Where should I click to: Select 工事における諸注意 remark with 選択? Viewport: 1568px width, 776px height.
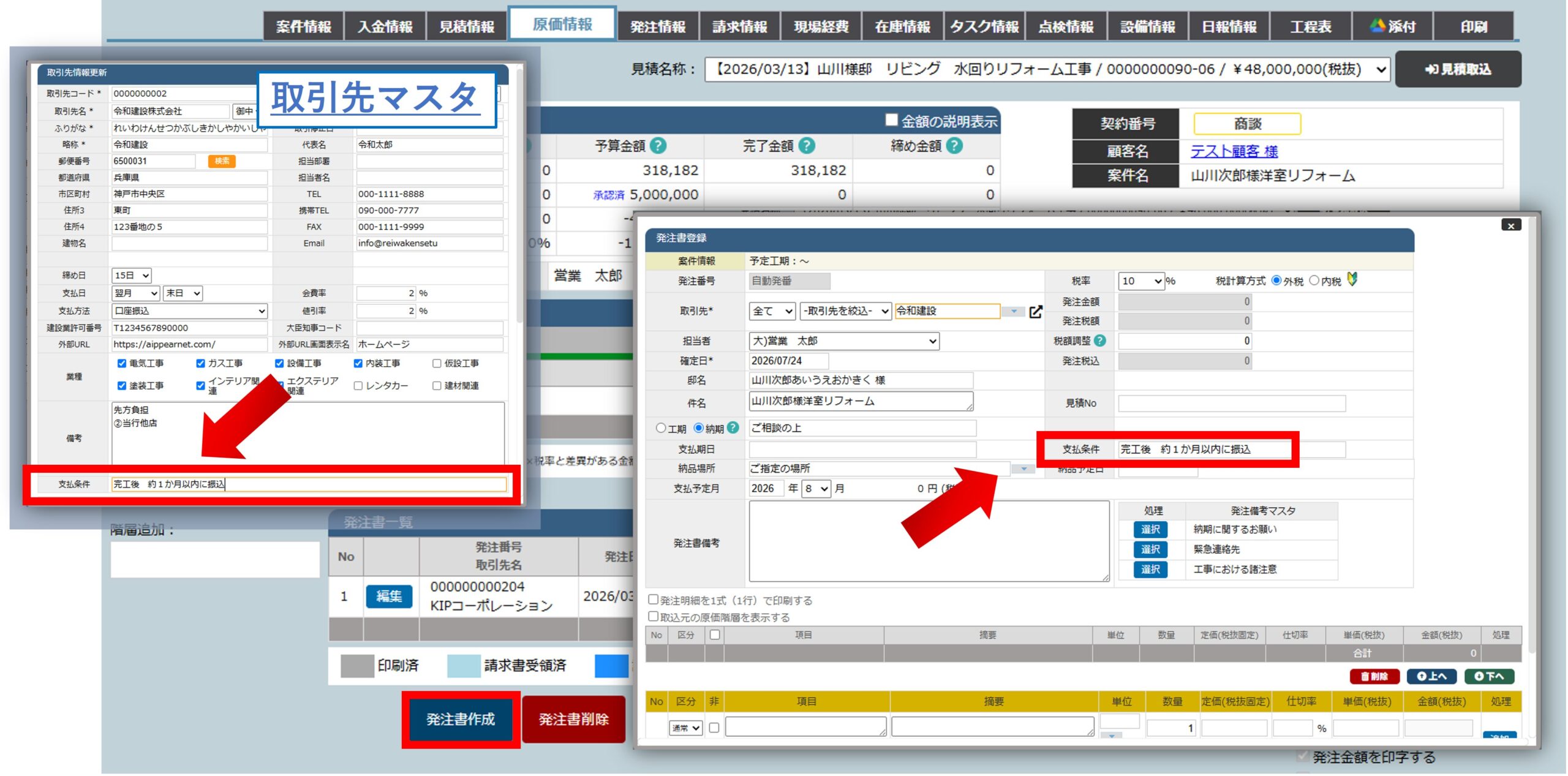[1150, 569]
